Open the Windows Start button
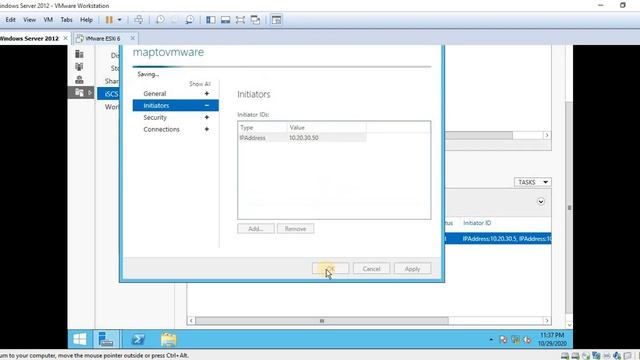Screen dimensions: 640x360 point(80,339)
